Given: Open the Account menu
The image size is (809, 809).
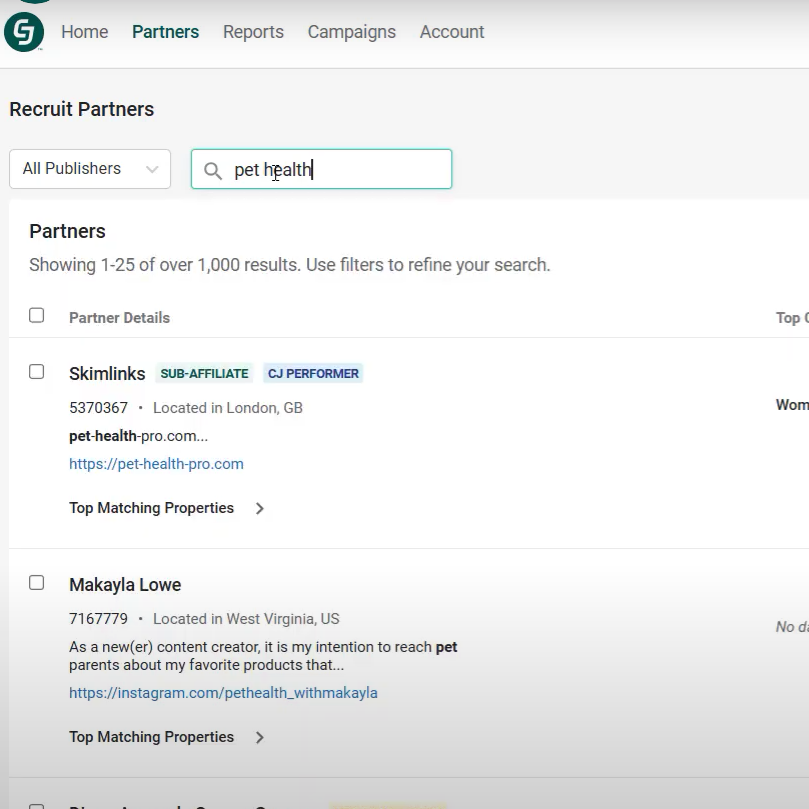Looking at the screenshot, I should (x=452, y=32).
